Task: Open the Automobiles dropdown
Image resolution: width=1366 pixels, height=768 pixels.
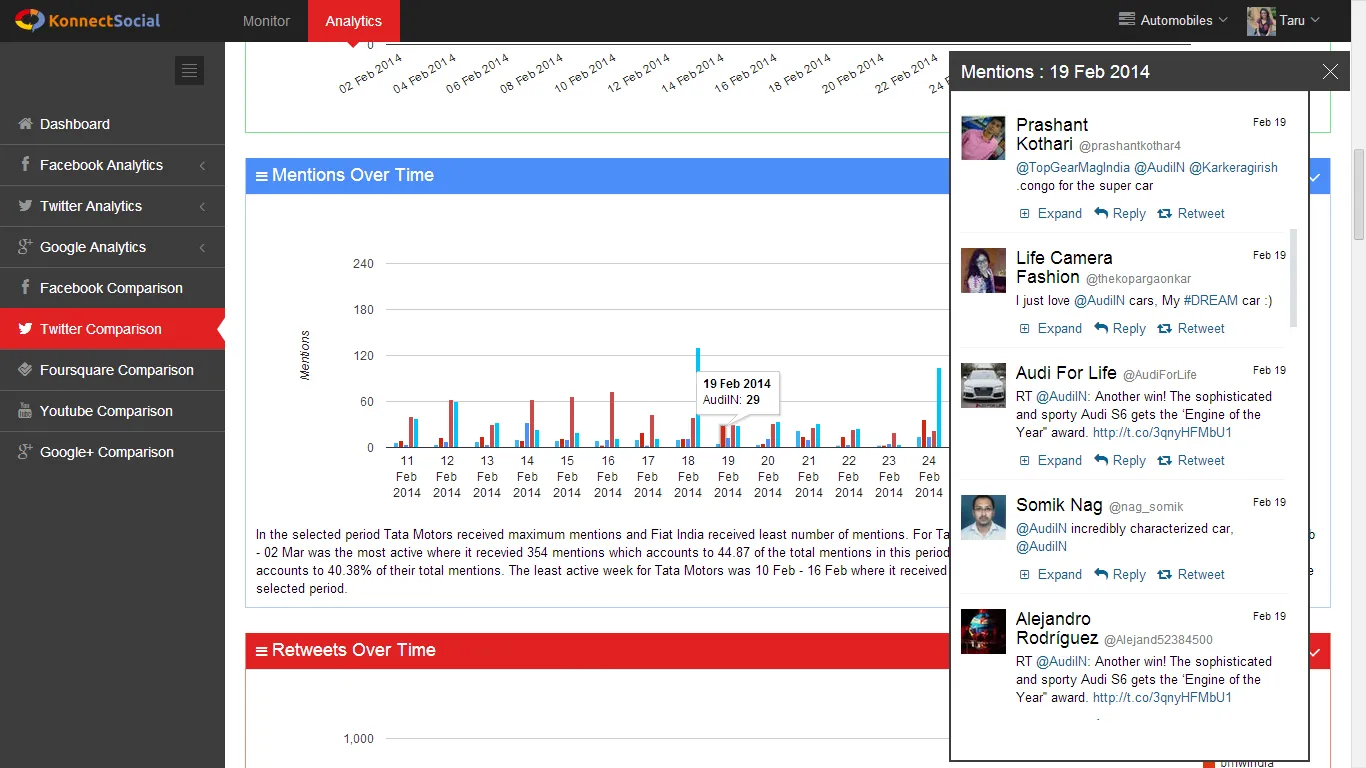Action: pyautogui.click(x=1174, y=20)
